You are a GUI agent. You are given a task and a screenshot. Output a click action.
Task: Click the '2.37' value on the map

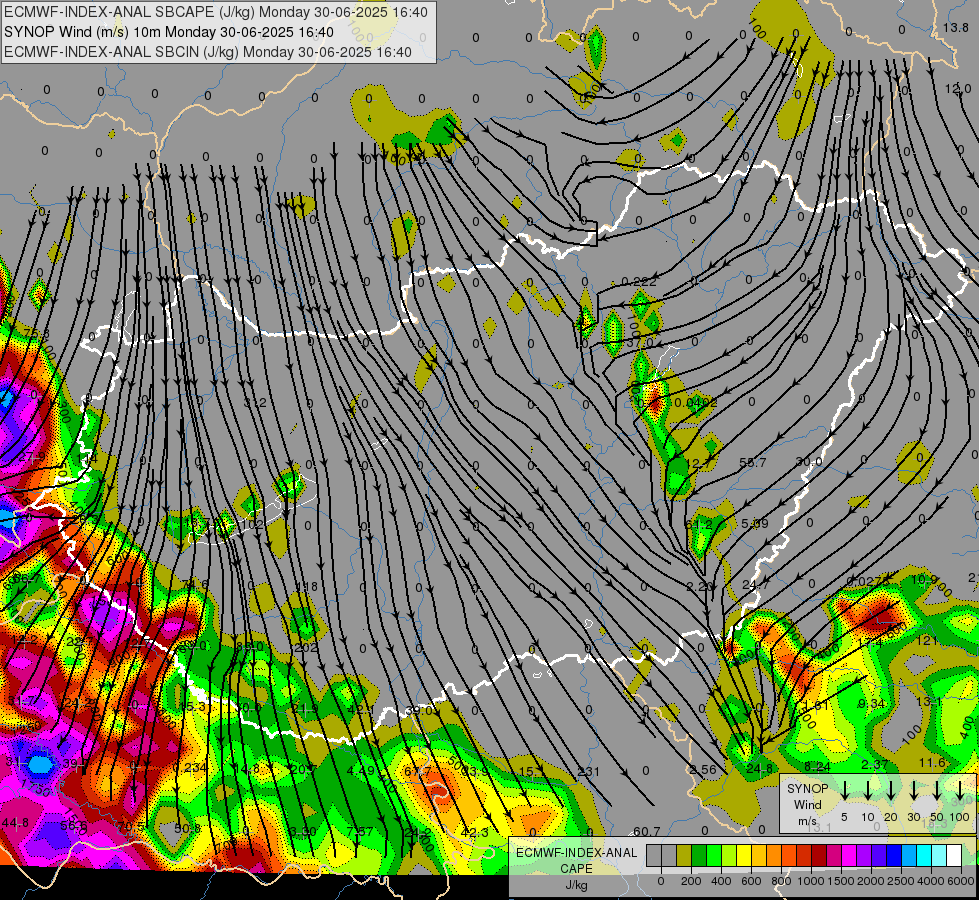pos(875,764)
